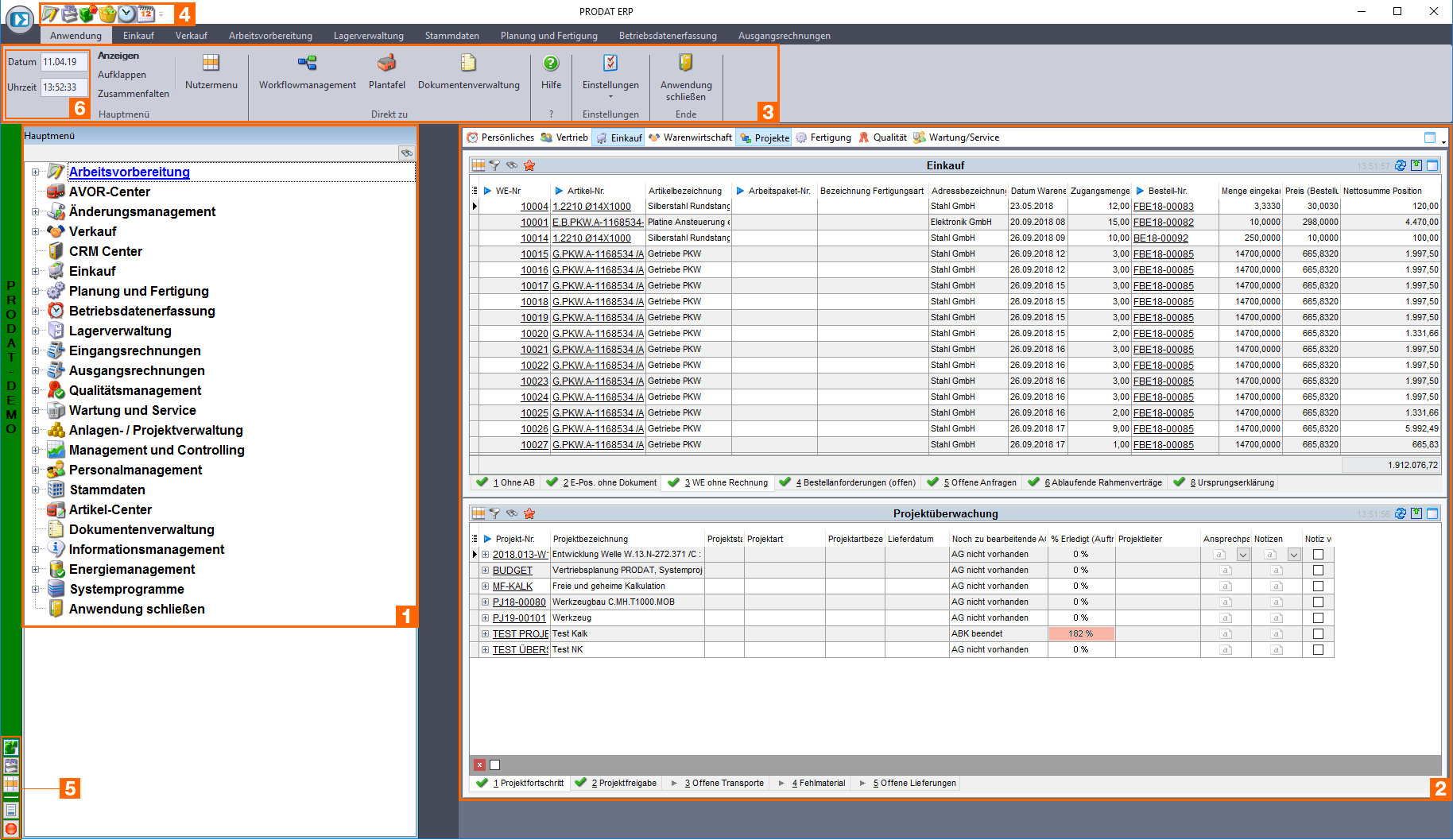Click the pencil icon in the quick access bar
The image size is (1453, 840).
click(50, 14)
